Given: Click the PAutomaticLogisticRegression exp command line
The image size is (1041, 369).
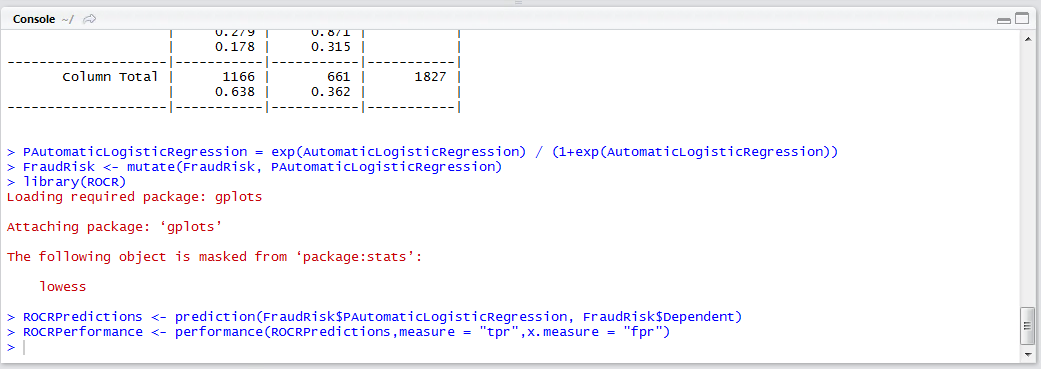Looking at the screenshot, I should [x=422, y=152].
